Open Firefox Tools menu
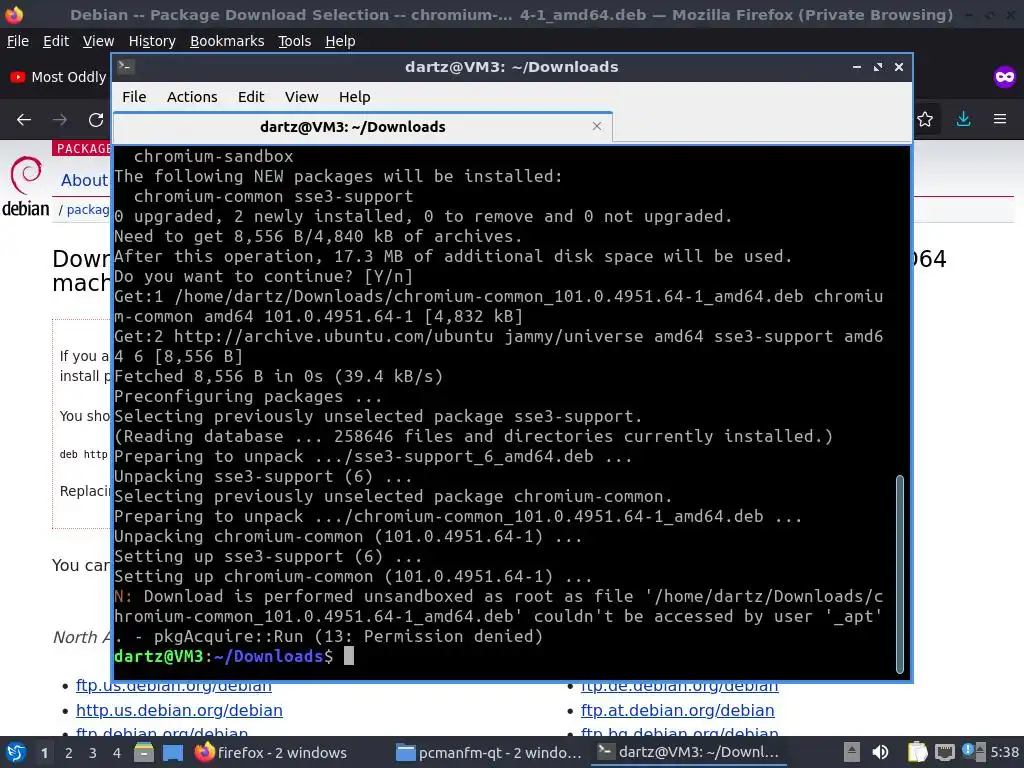Image resolution: width=1024 pixels, height=768 pixels. click(x=295, y=41)
